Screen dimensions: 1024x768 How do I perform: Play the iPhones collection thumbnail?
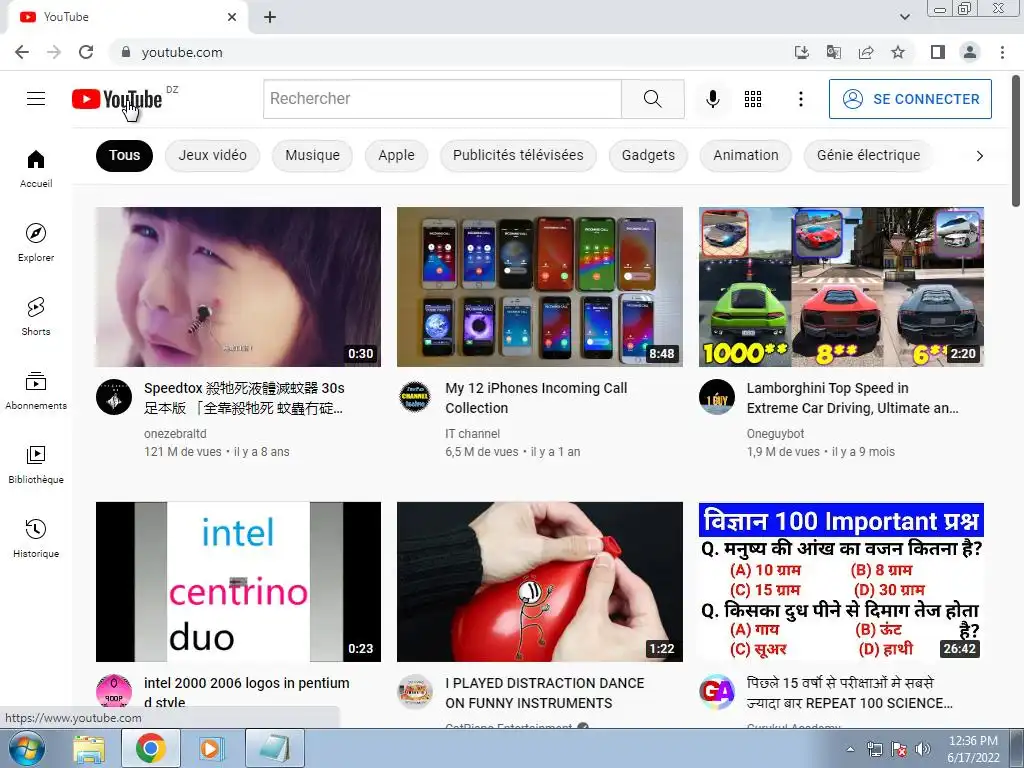coord(540,287)
